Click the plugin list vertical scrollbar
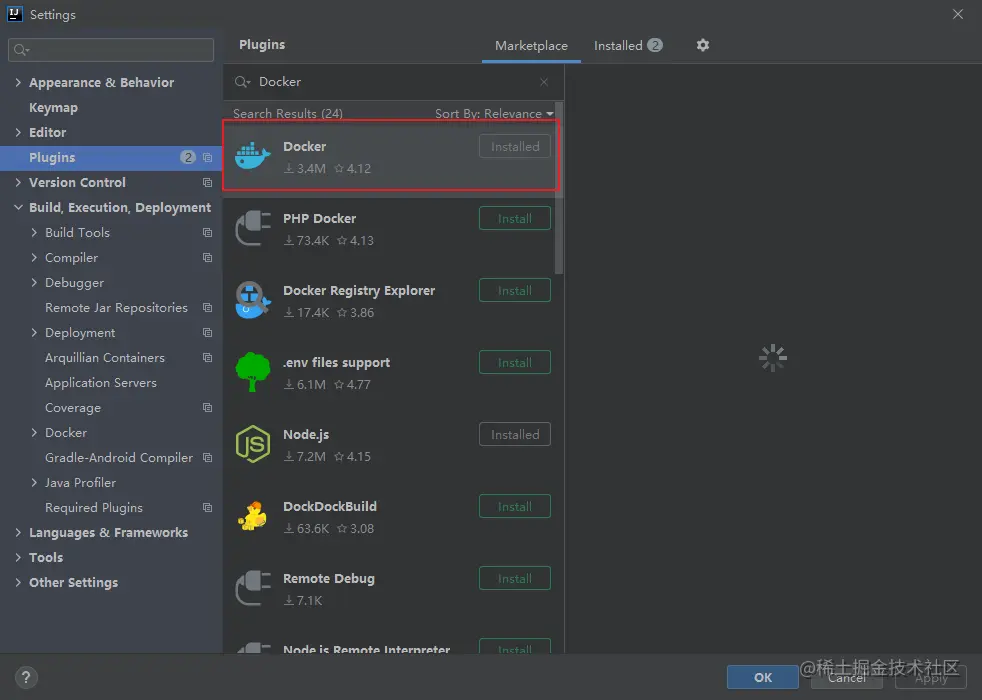982x700 pixels. pos(559,188)
